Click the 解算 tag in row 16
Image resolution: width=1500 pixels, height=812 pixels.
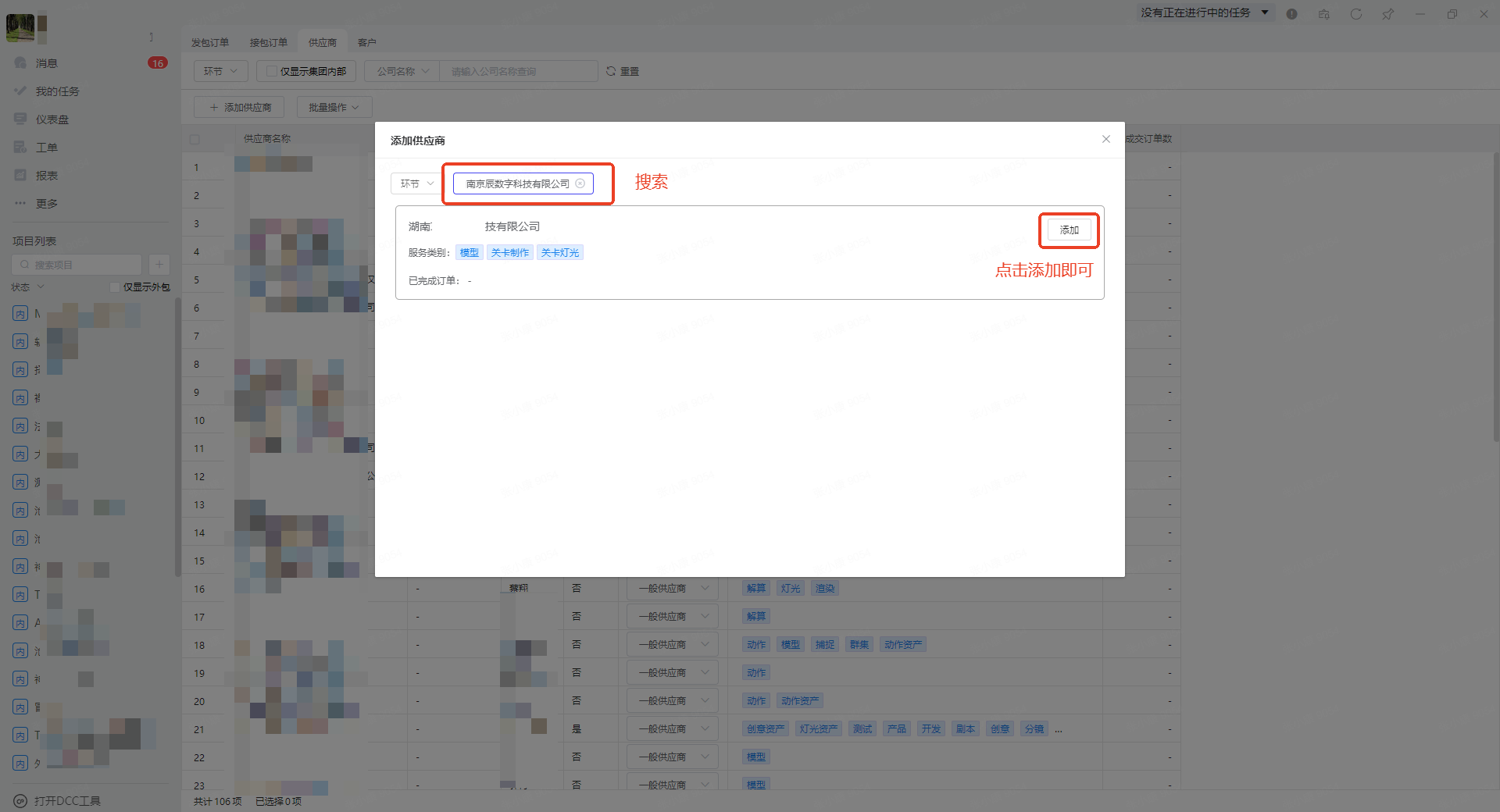(x=756, y=589)
